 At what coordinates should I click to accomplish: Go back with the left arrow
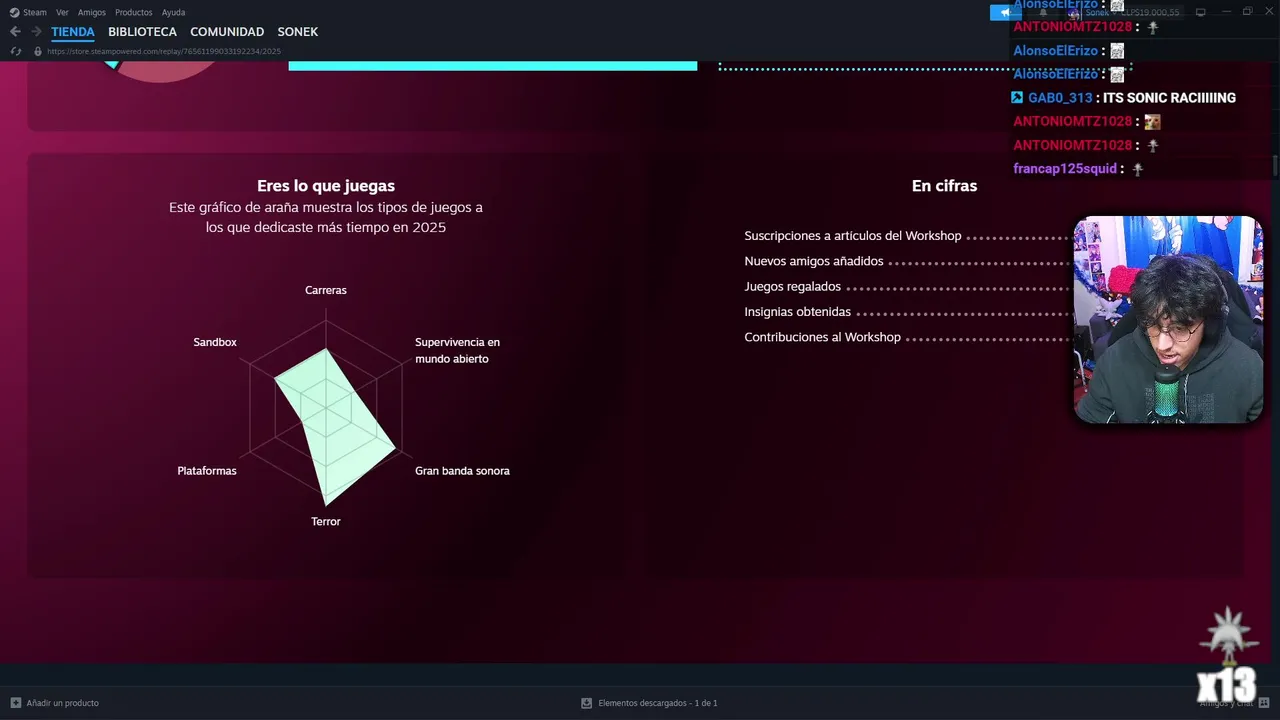click(15, 32)
